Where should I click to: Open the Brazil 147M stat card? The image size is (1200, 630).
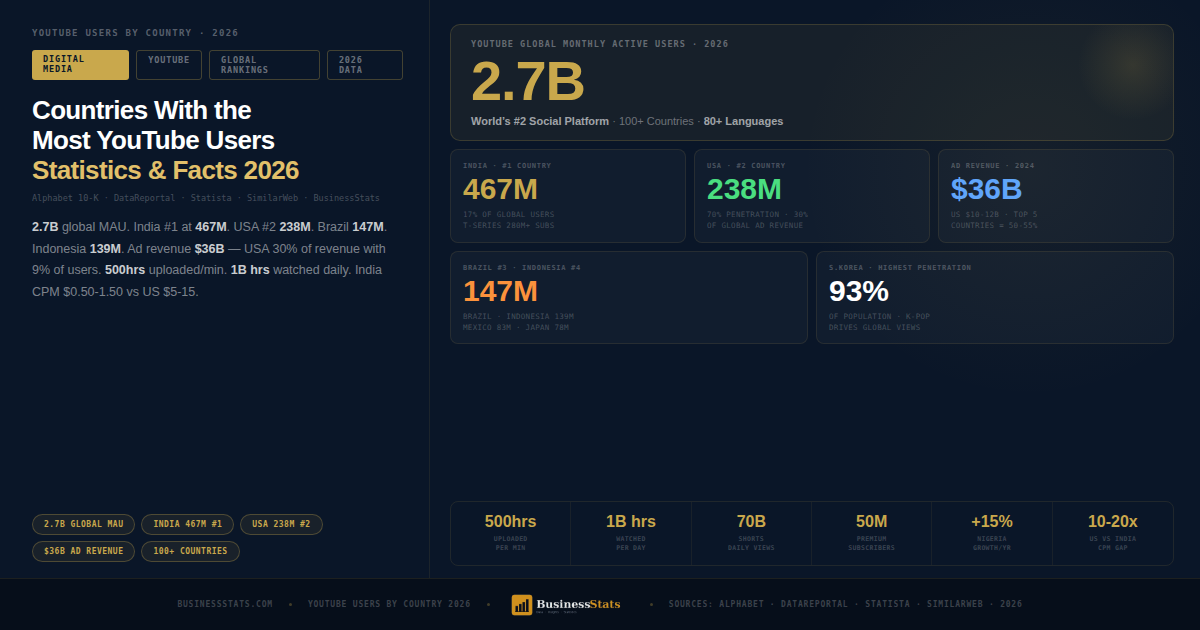tap(628, 297)
